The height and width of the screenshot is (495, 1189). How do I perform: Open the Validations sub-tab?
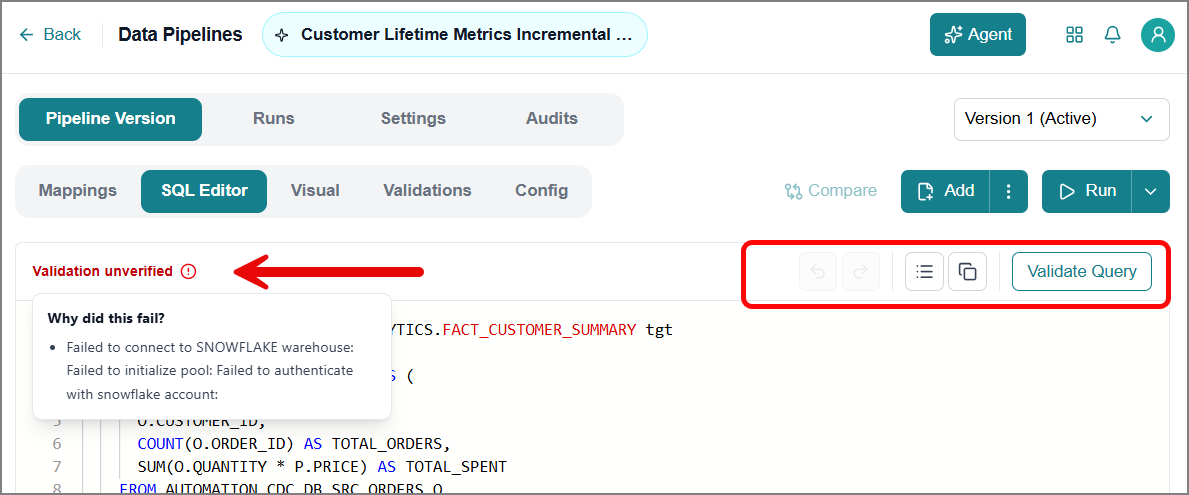[x=428, y=191]
